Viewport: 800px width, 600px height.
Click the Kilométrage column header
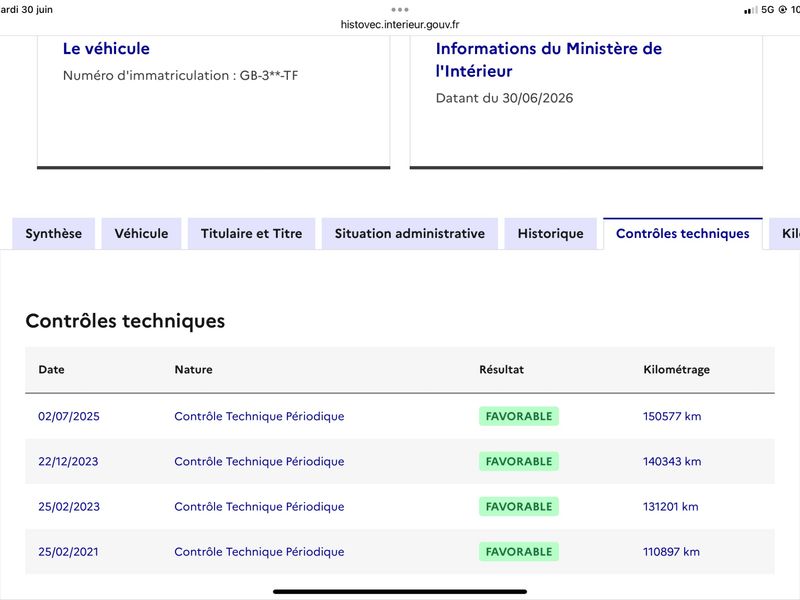(x=677, y=369)
